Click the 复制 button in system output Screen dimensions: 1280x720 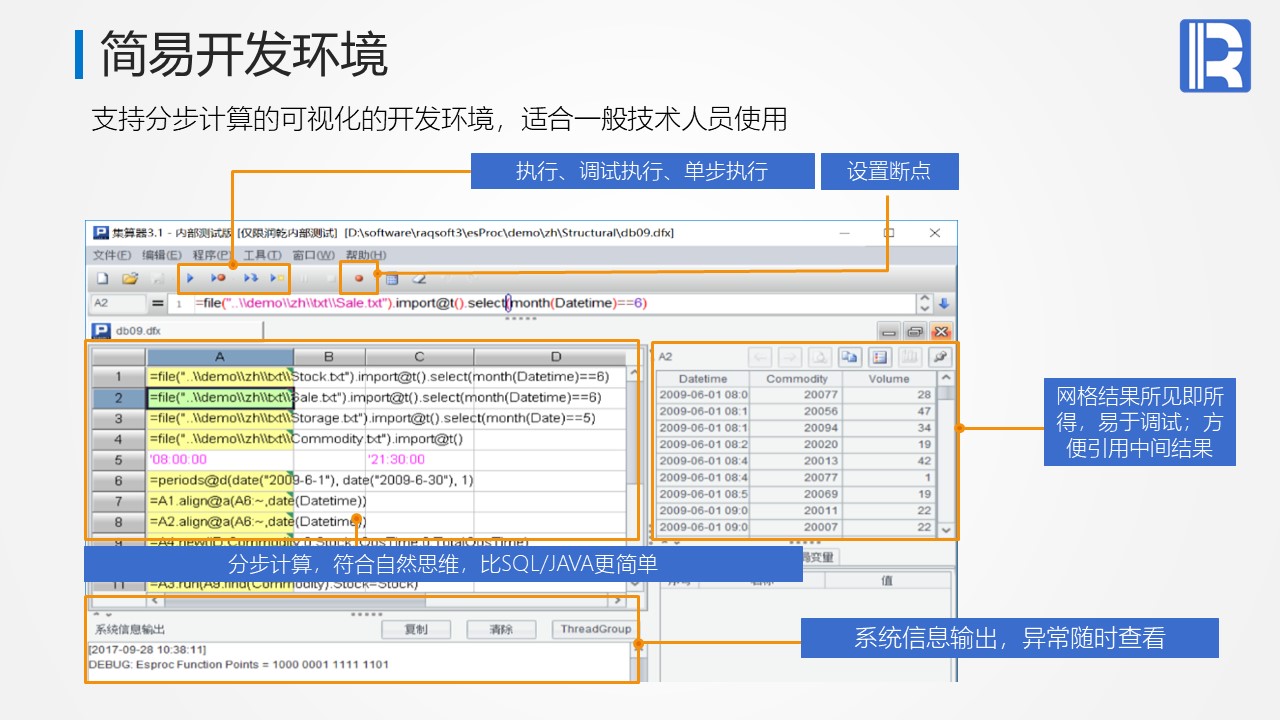tap(415, 629)
